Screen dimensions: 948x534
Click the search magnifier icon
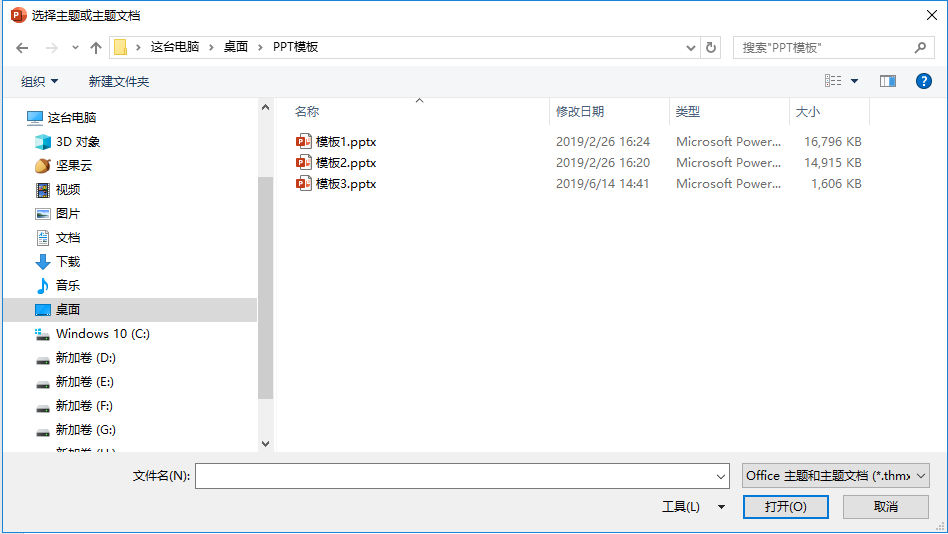point(920,48)
